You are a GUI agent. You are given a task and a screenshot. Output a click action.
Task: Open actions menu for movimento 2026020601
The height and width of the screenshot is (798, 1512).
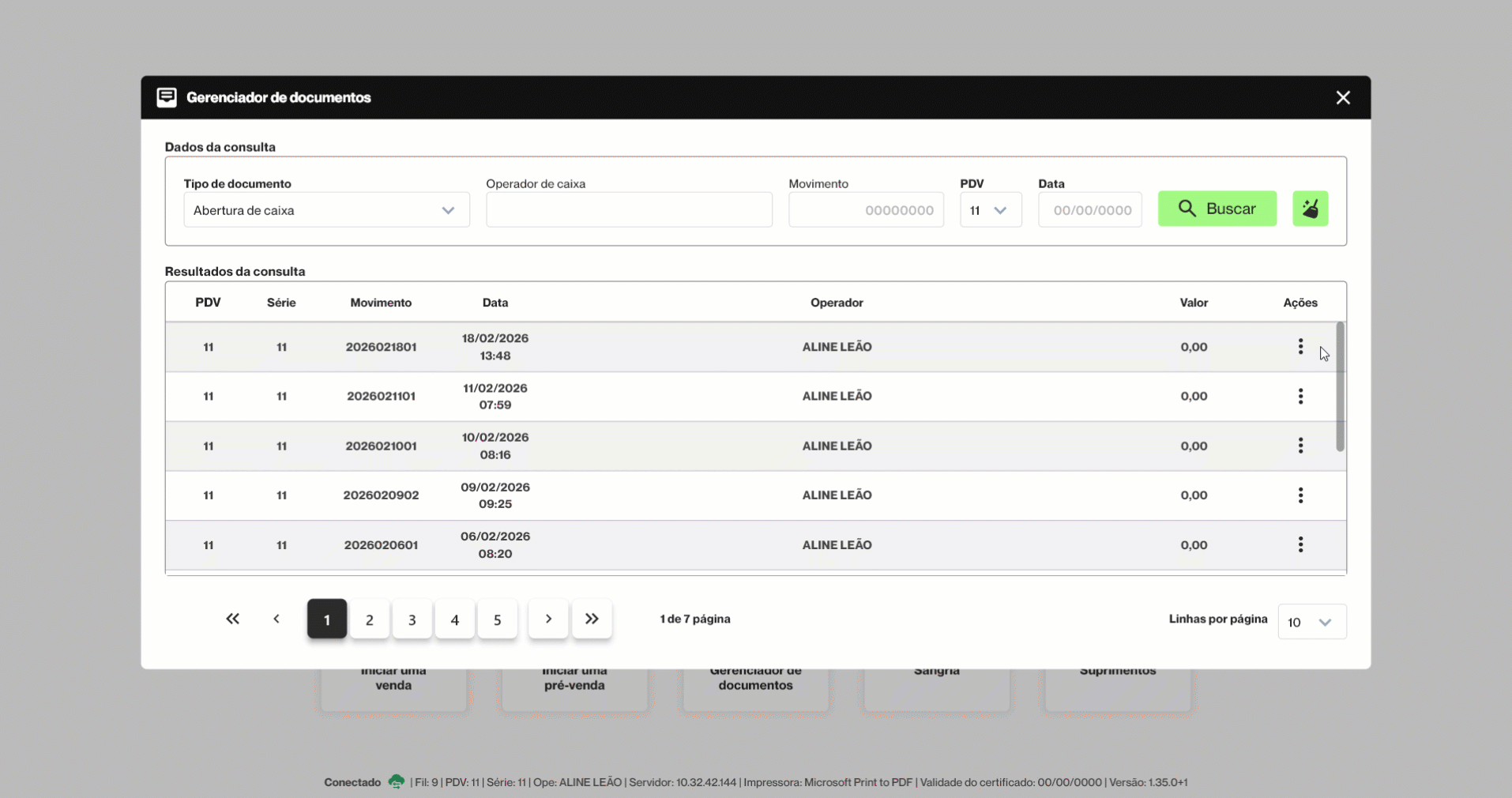click(x=1300, y=544)
